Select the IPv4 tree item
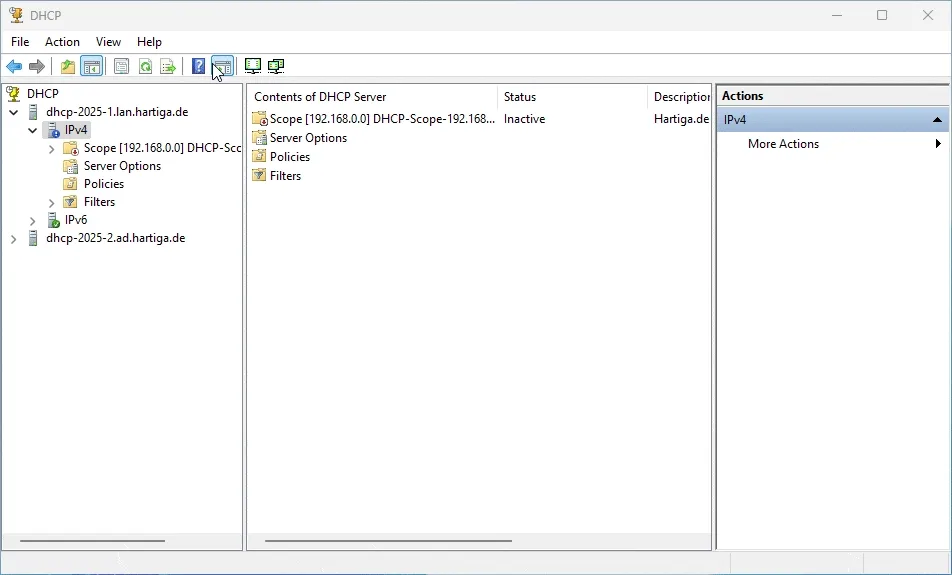This screenshot has height=575, width=952. 76,129
